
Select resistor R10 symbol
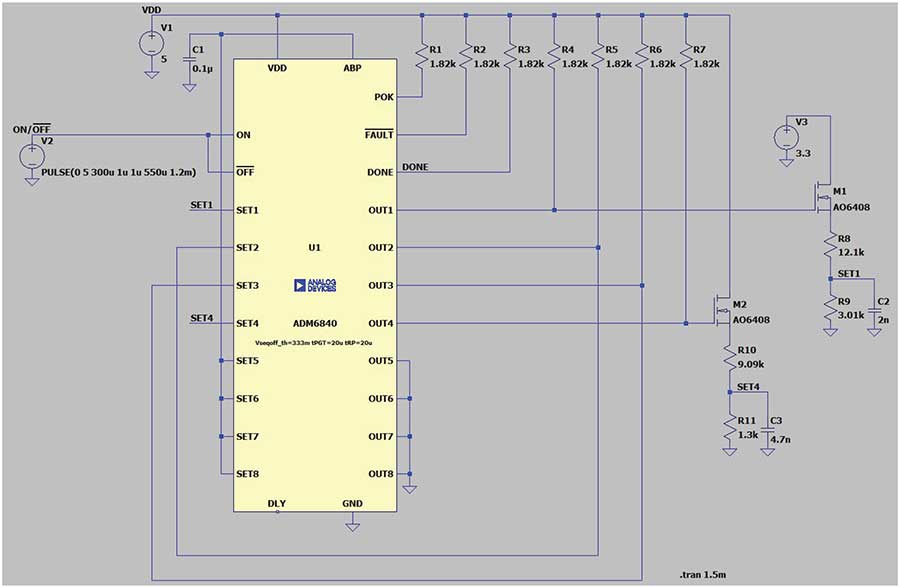click(x=730, y=357)
